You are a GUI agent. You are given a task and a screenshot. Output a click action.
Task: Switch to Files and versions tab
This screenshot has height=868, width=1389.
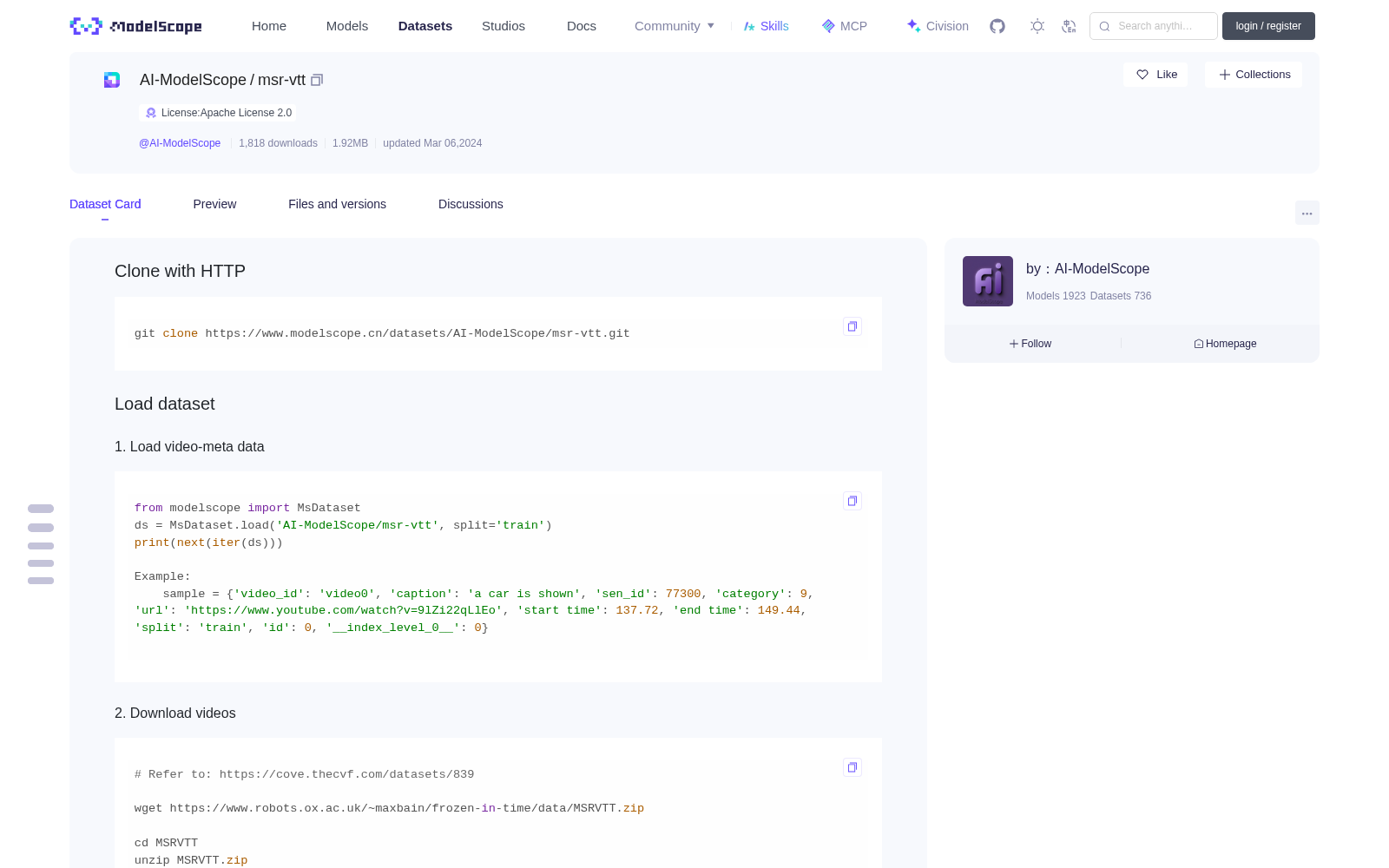tap(337, 204)
